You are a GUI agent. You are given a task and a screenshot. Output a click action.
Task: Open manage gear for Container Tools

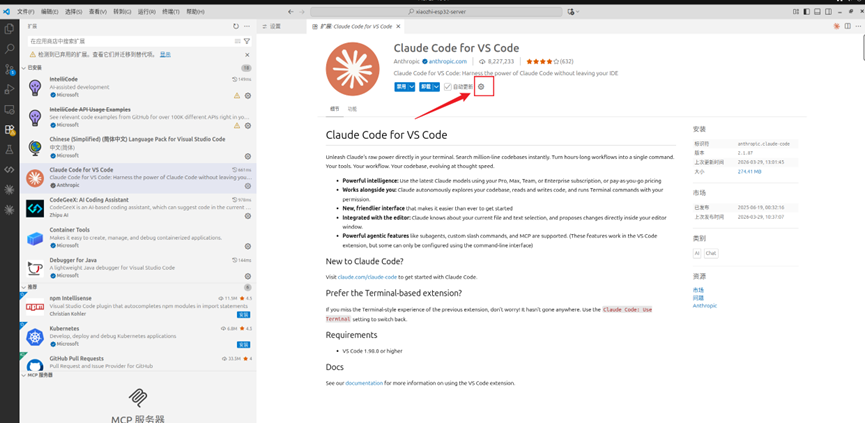click(x=248, y=246)
